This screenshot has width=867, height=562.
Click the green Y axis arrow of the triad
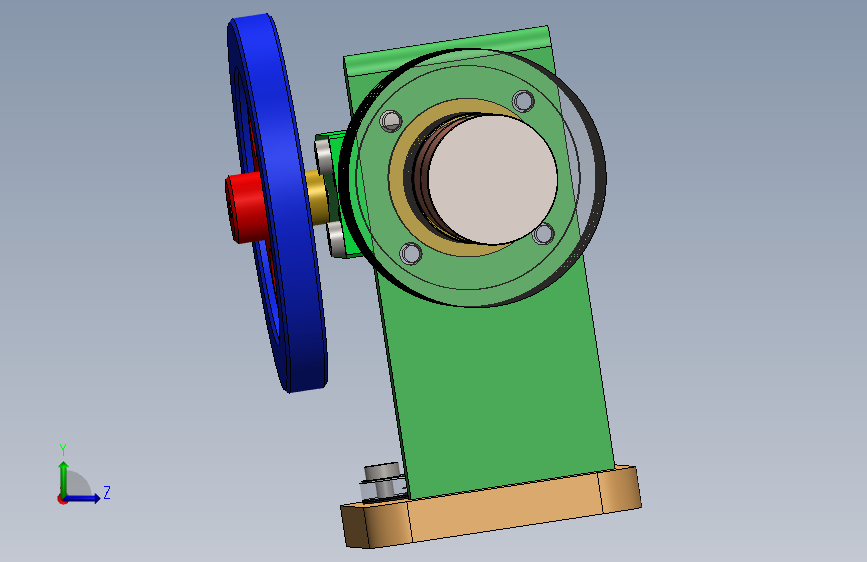64,477
